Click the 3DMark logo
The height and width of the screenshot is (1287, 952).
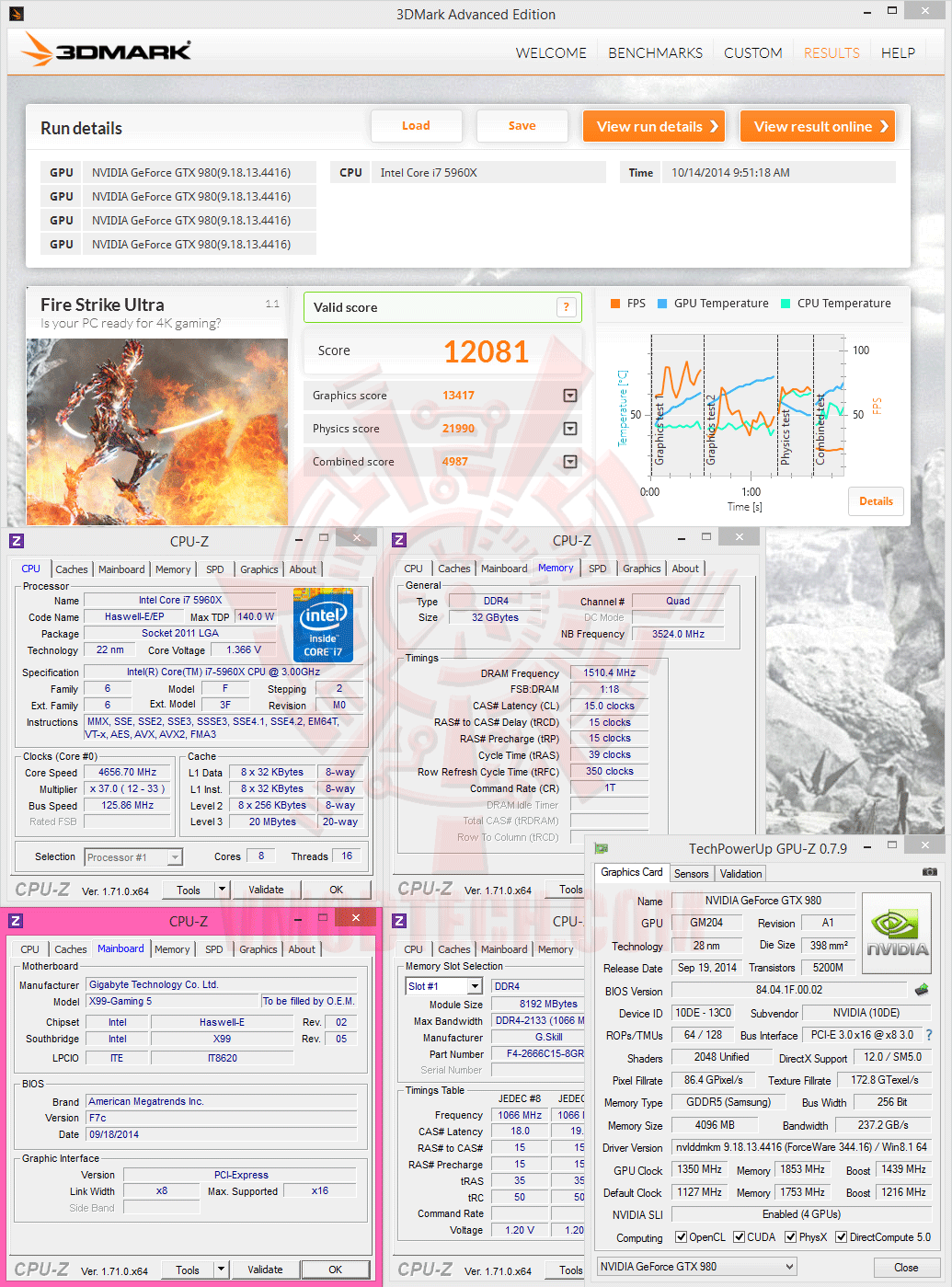tap(107, 50)
